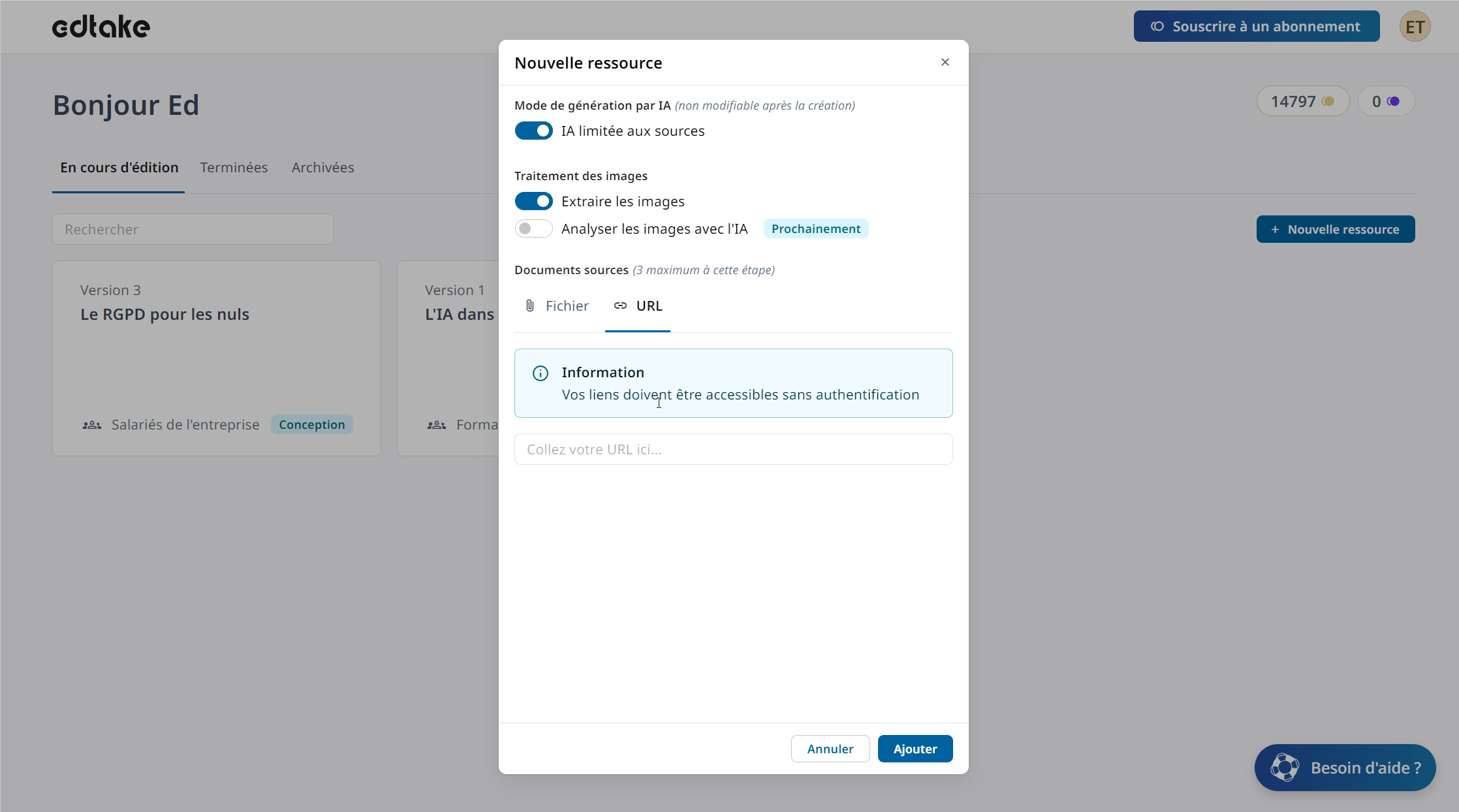Viewport: 1459px width, 812px height.
Task: Open the ET user avatar
Action: coord(1414,27)
